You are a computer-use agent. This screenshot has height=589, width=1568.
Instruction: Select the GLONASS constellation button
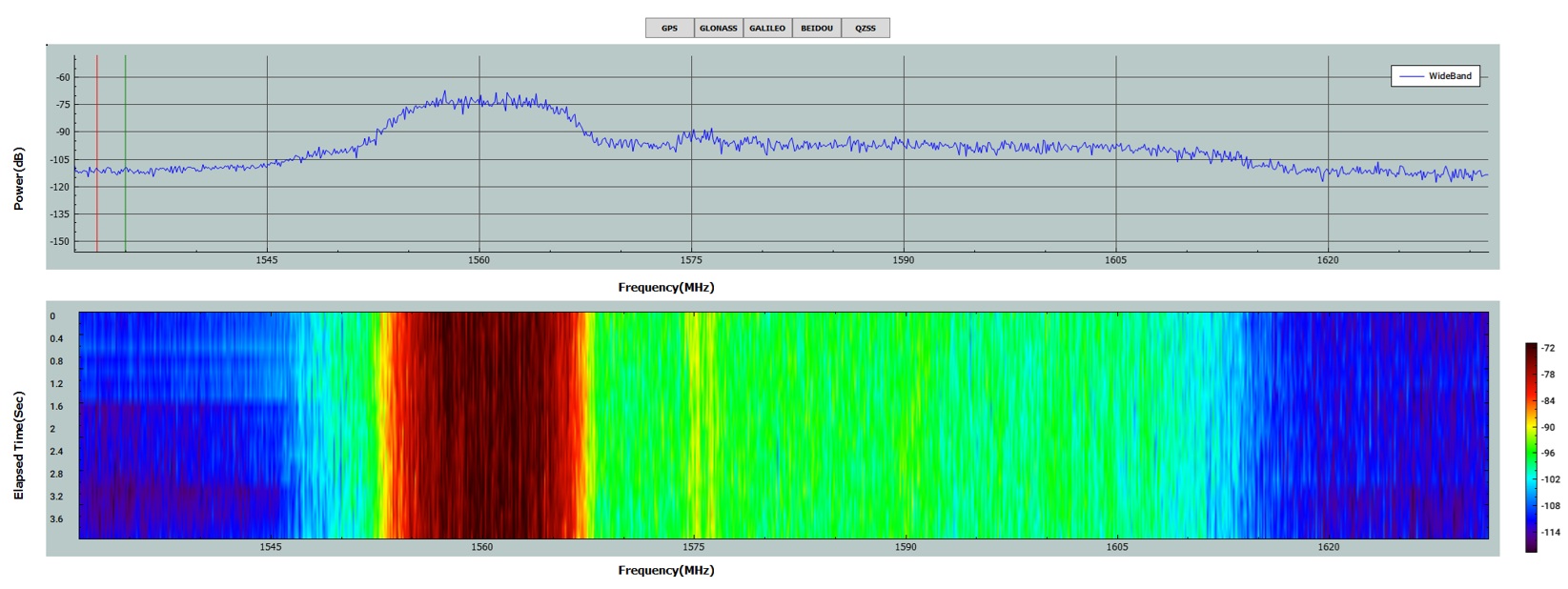(719, 29)
